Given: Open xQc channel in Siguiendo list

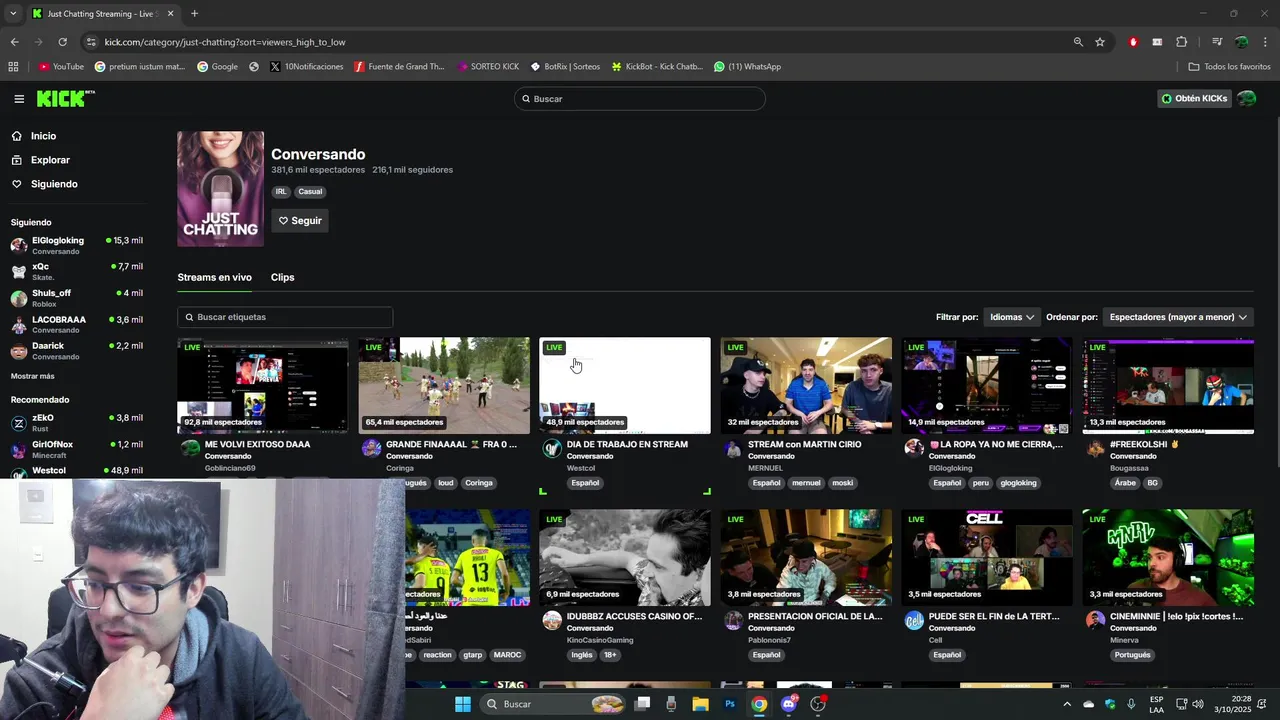Looking at the screenshot, I should pos(77,272).
